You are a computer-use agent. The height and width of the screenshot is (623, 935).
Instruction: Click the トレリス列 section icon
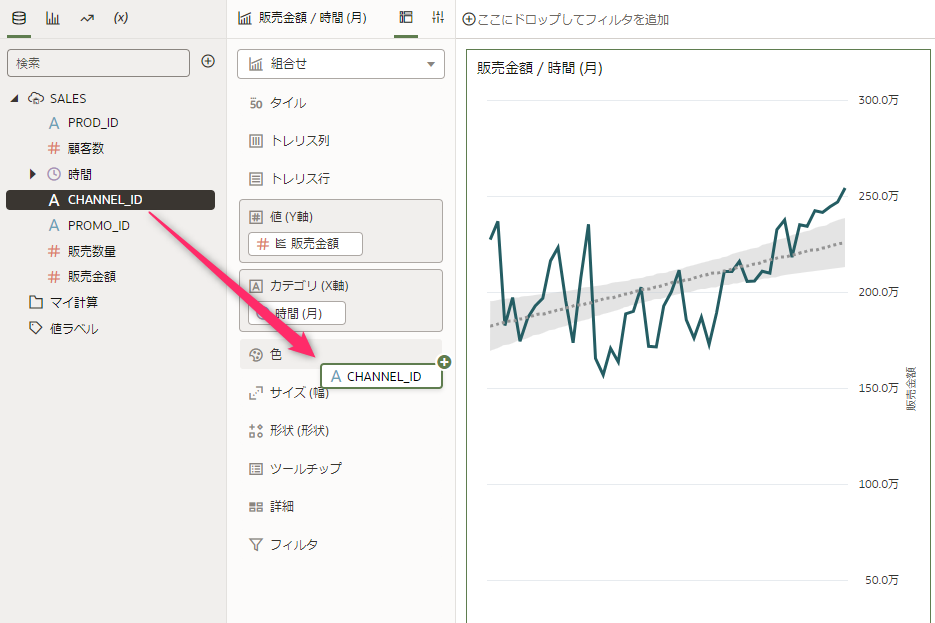pyautogui.click(x=256, y=141)
